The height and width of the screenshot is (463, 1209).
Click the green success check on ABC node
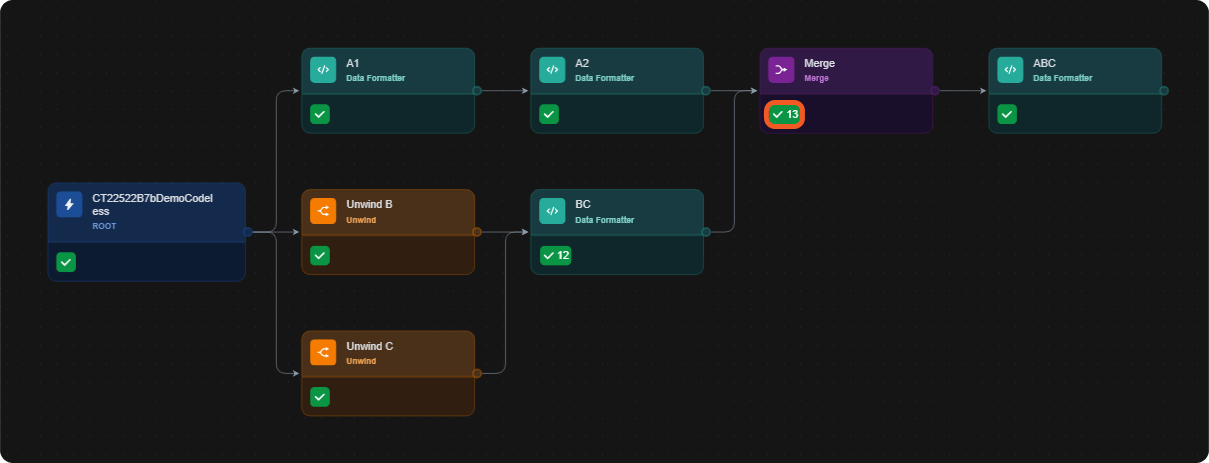pos(1007,114)
